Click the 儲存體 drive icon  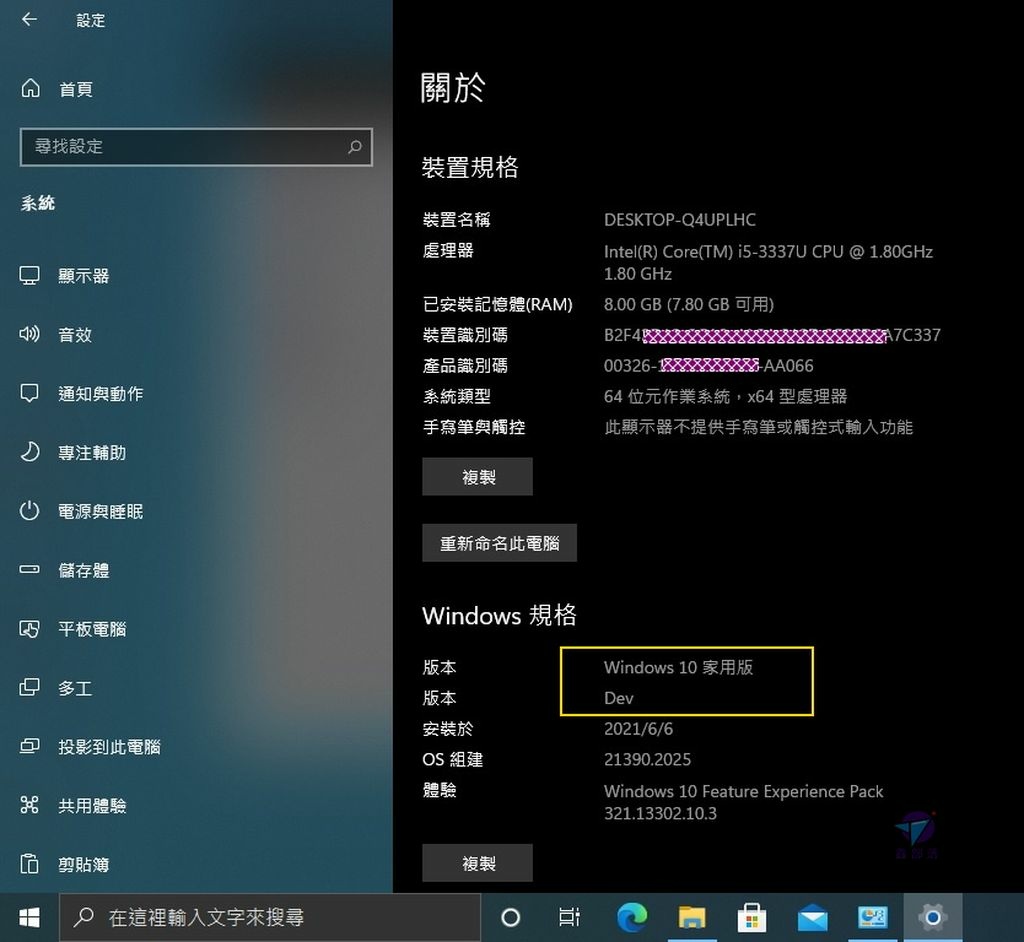[x=29, y=570]
